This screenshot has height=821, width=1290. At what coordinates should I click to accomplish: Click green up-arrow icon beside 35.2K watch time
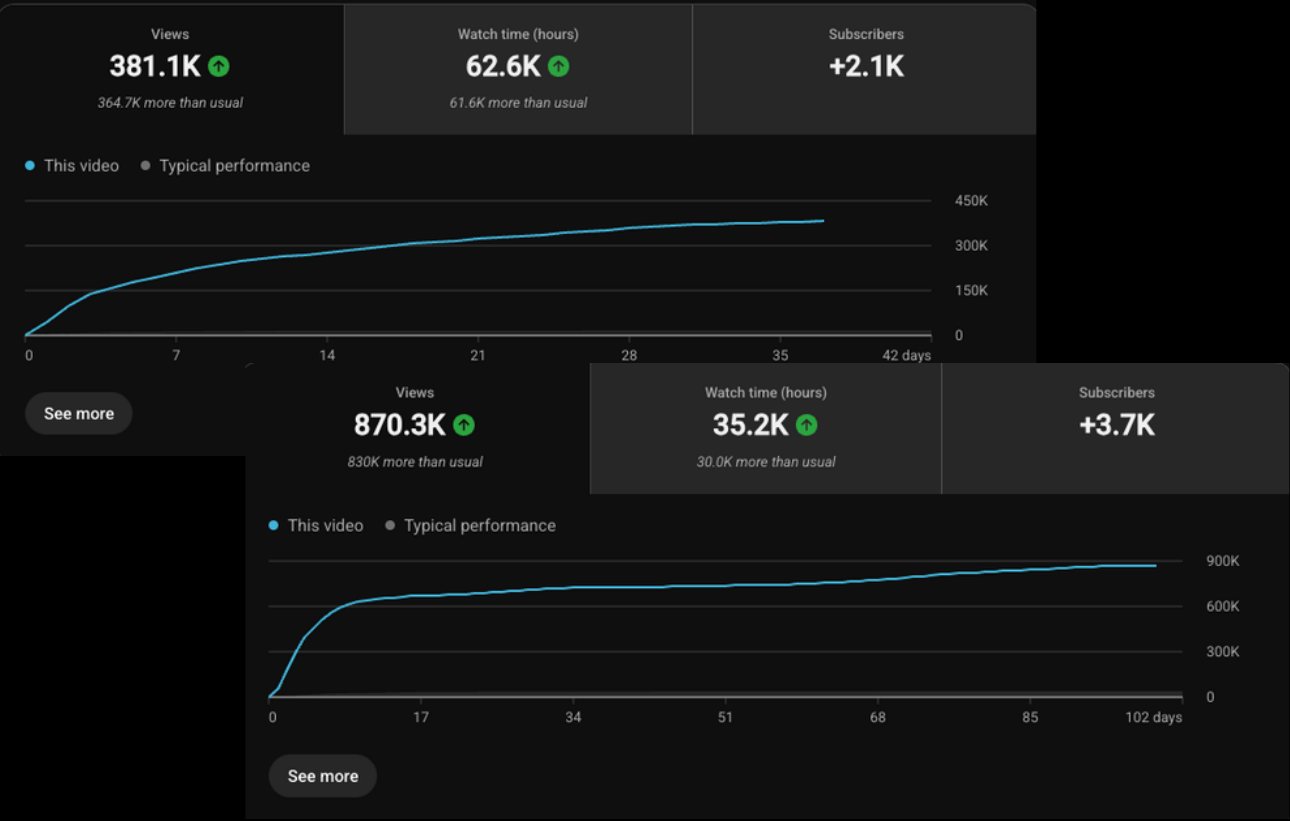807,425
